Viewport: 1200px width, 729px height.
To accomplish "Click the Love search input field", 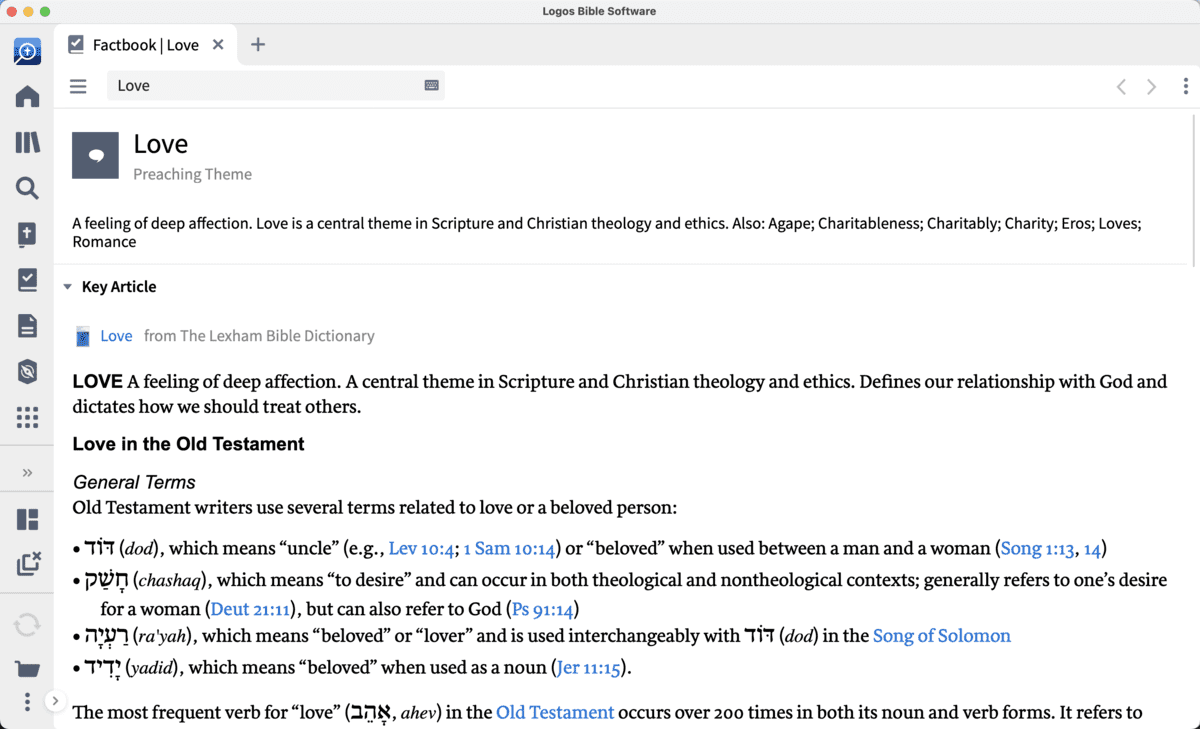I will click(265, 86).
